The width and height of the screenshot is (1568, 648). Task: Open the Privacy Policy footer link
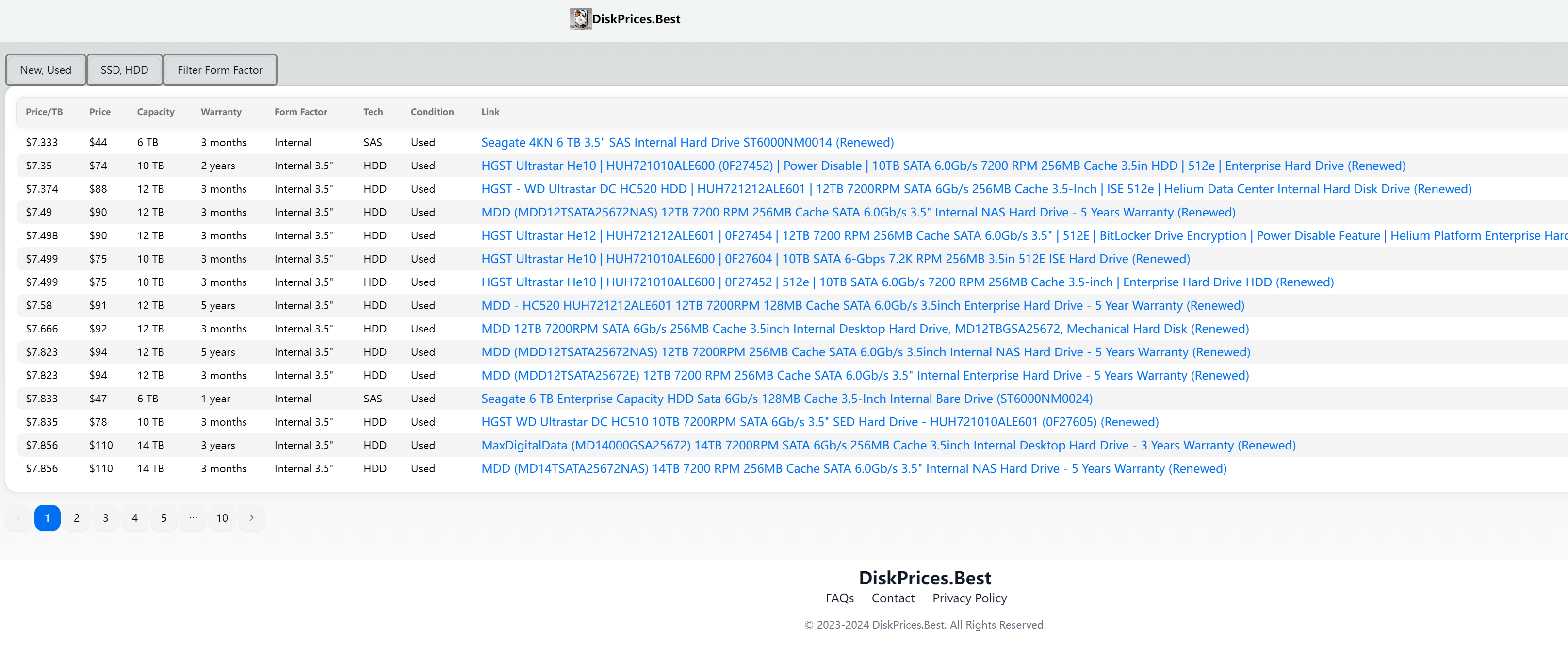point(970,598)
